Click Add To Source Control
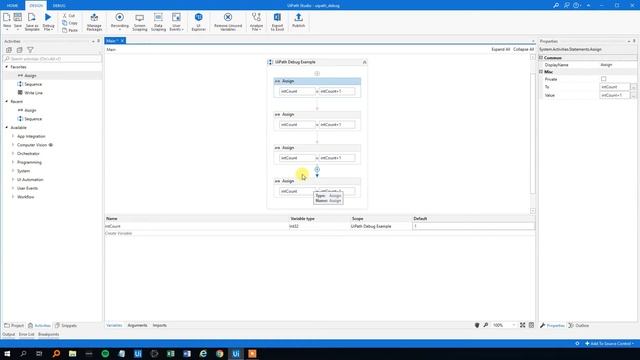The height and width of the screenshot is (360, 640). (609, 344)
